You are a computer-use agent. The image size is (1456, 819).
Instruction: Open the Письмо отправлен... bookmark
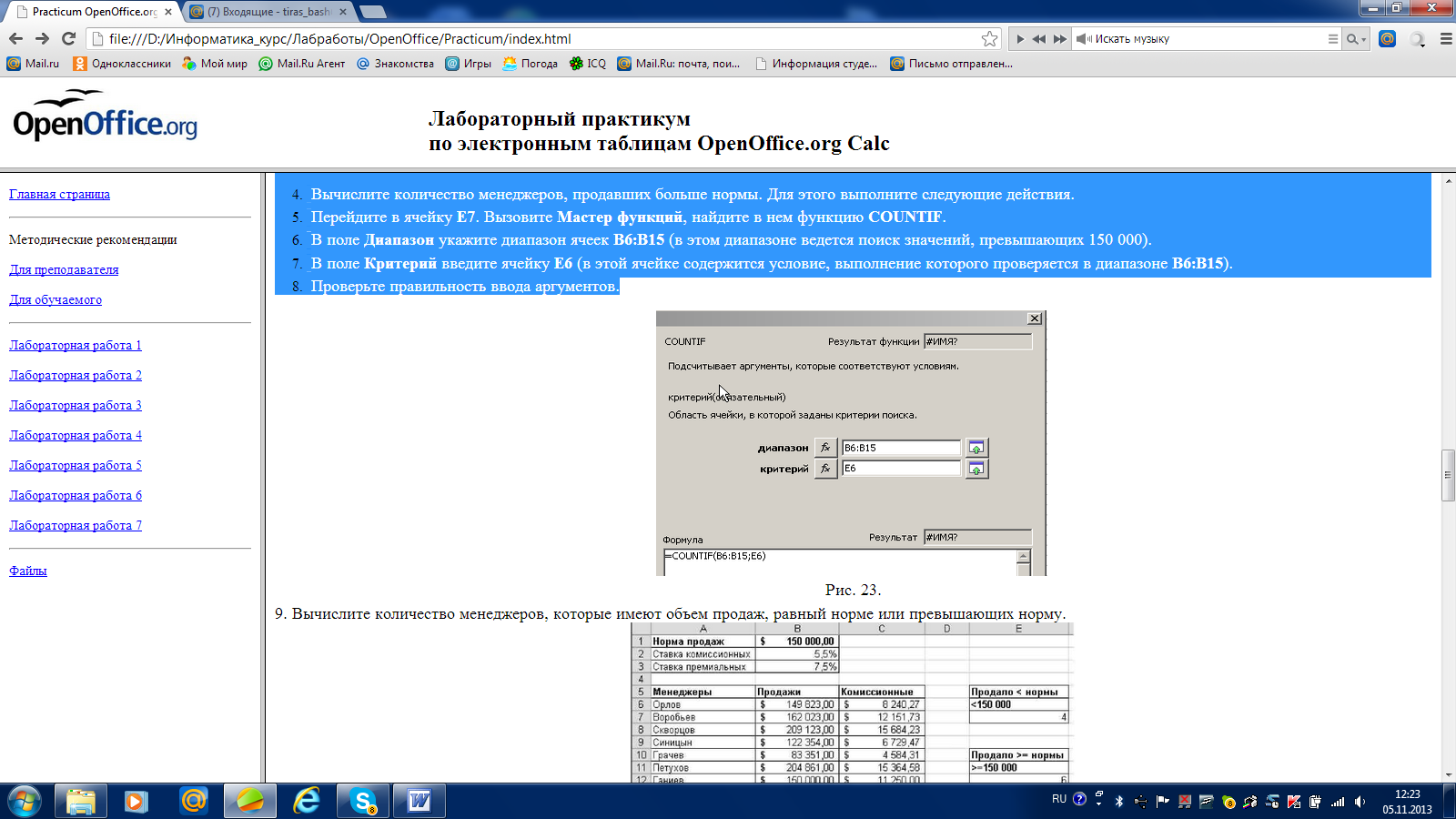(951, 64)
